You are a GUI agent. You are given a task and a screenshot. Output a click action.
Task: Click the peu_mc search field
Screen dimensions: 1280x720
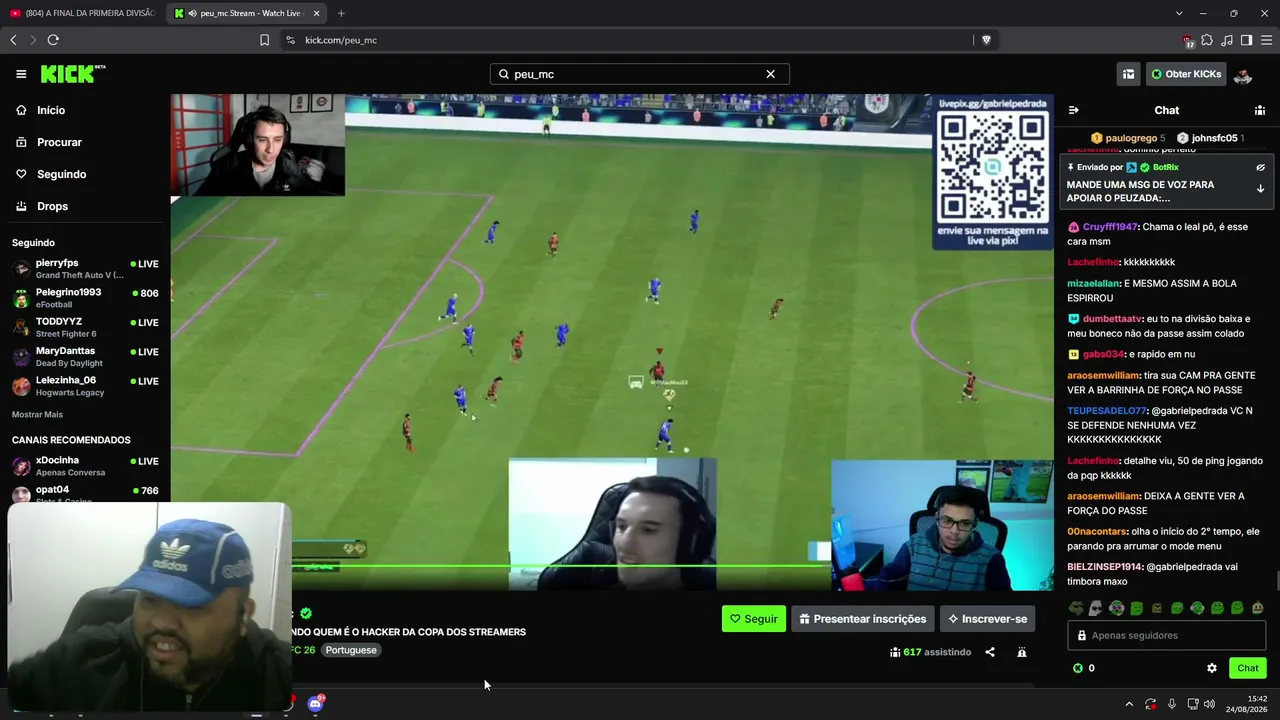(x=640, y=74)
